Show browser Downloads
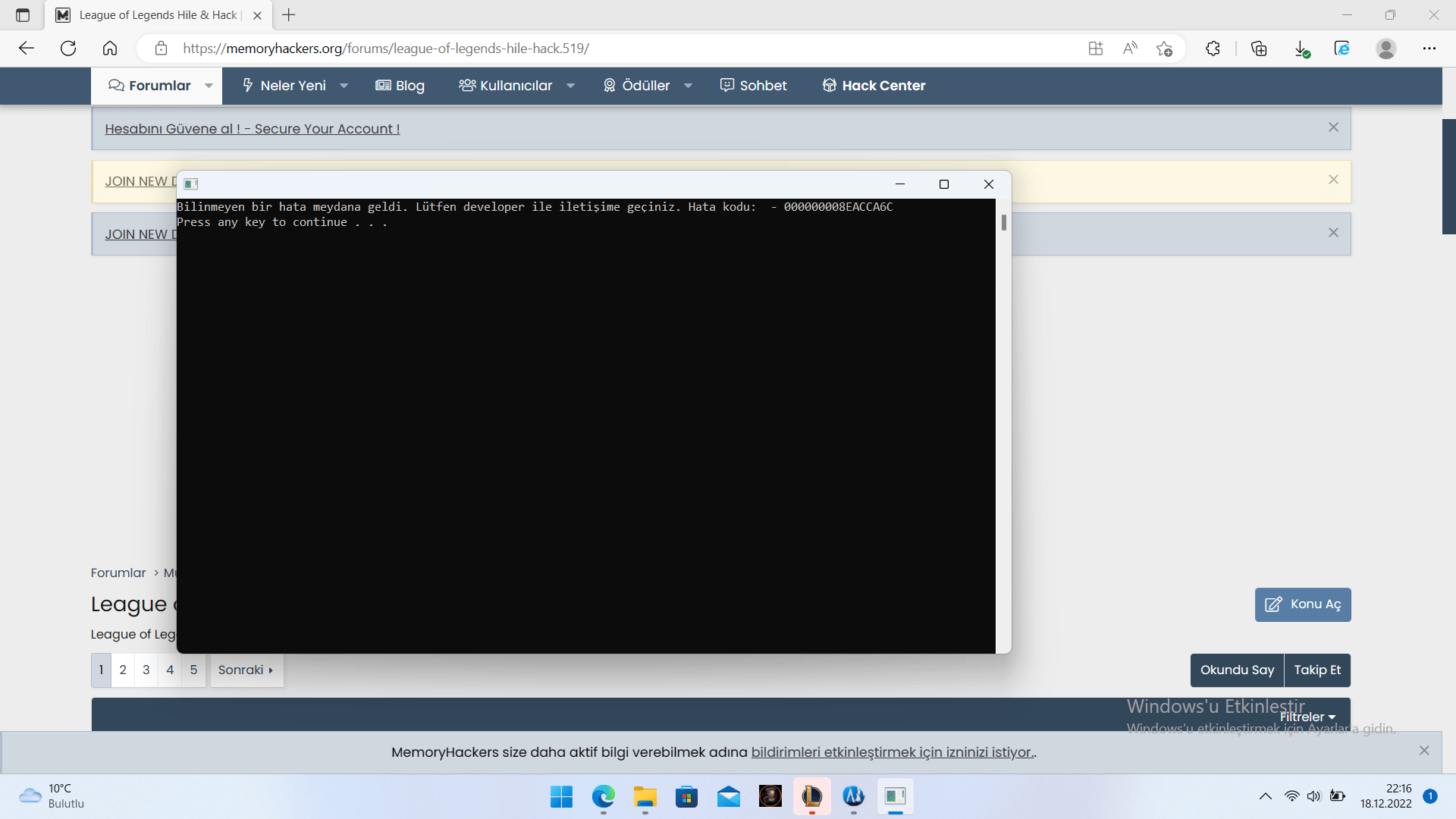Screen dimensions: 1456x819 (x=1301, y=49)
